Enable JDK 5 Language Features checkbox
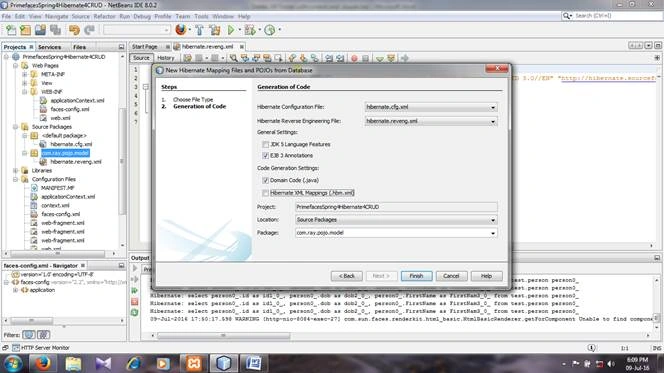 pos(266,144)
